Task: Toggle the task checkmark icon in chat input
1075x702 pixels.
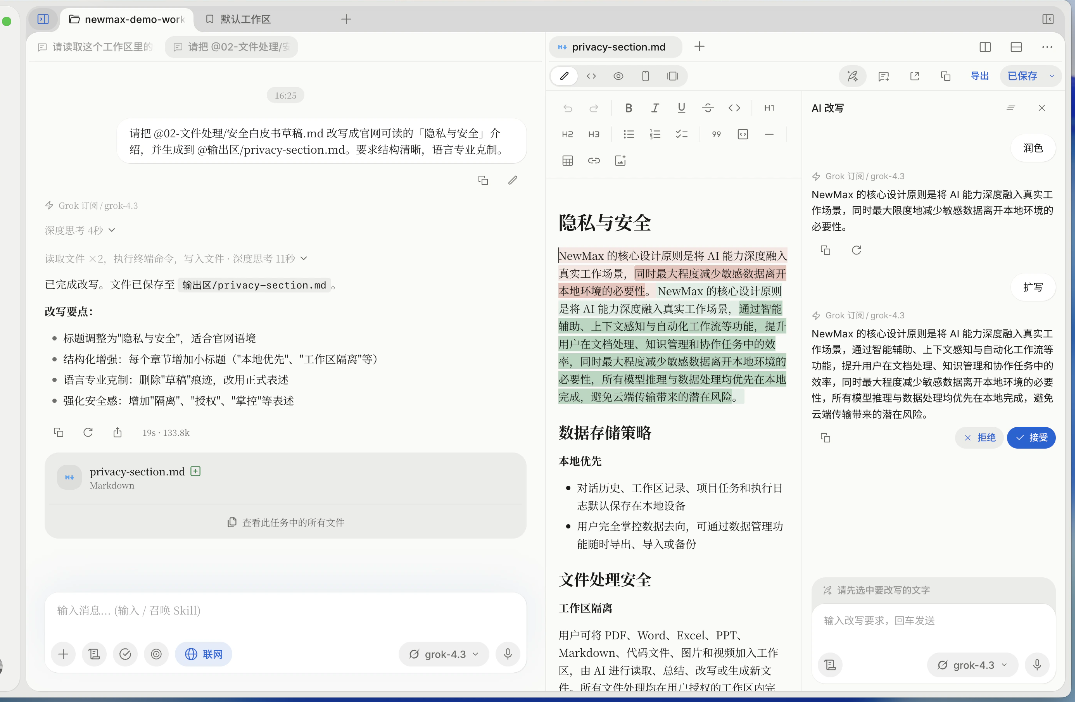Action: pyautogui.click(x=125, y=654)
